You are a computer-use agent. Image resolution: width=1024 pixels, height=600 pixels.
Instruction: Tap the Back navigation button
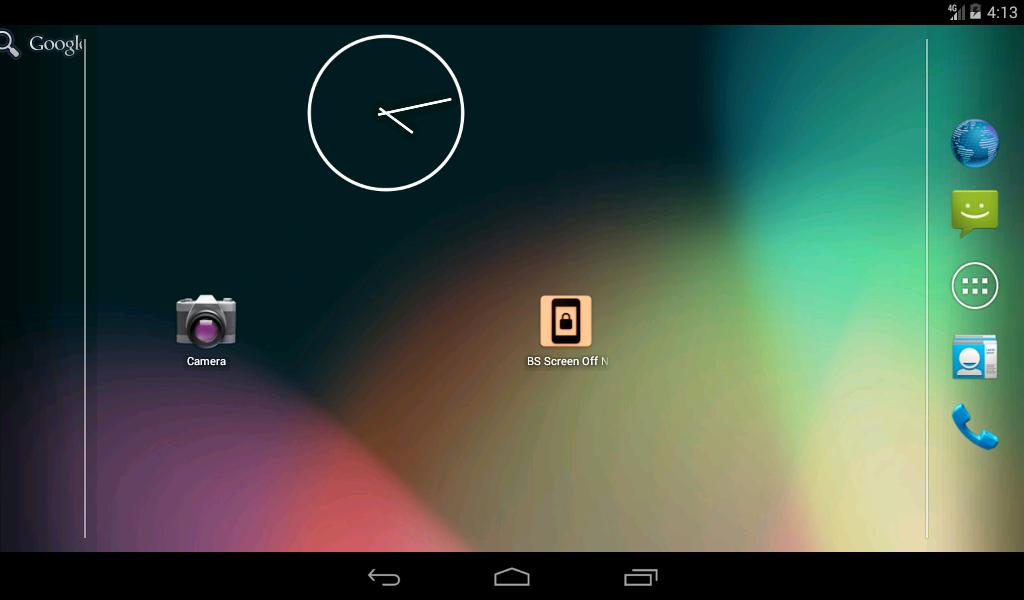(383, 577)
